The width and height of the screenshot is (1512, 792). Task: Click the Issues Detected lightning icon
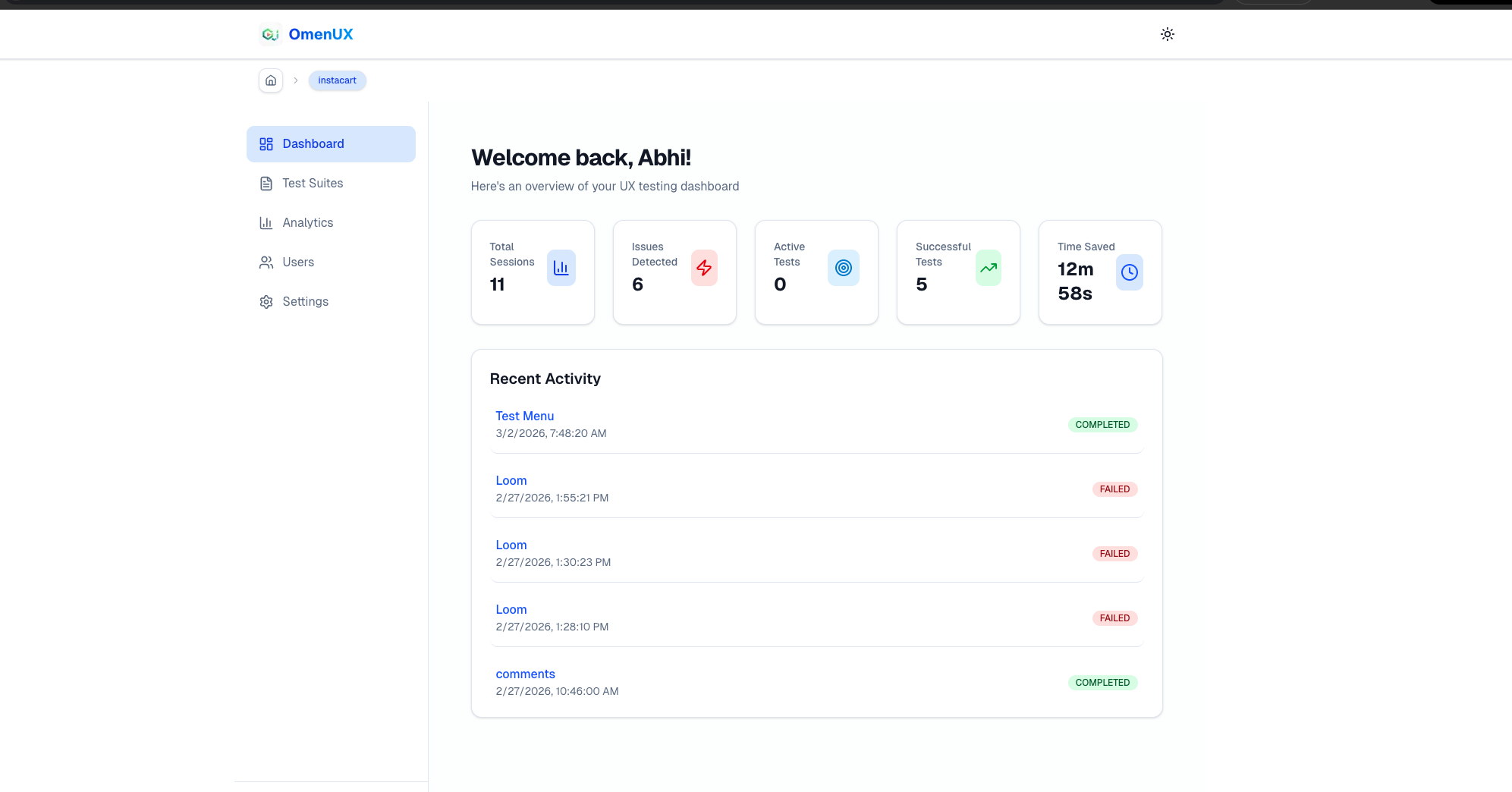[704, 268]
